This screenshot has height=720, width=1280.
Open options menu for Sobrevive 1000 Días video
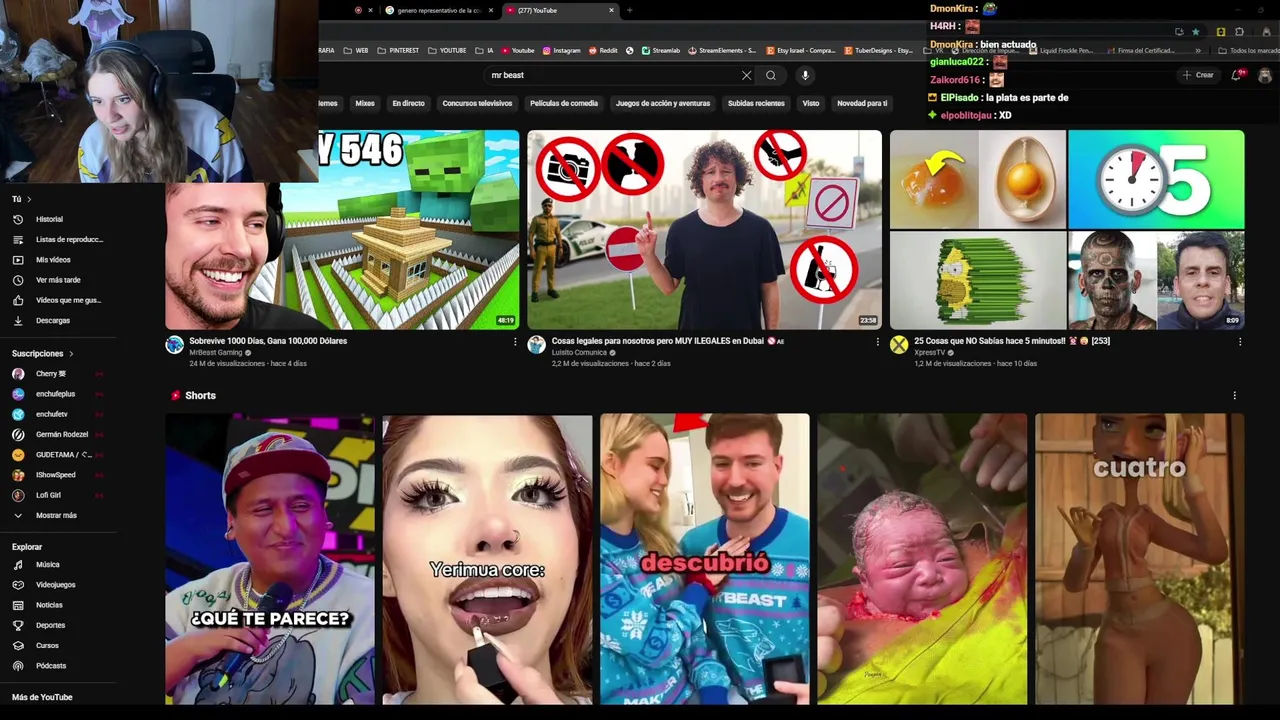[515, 342]
